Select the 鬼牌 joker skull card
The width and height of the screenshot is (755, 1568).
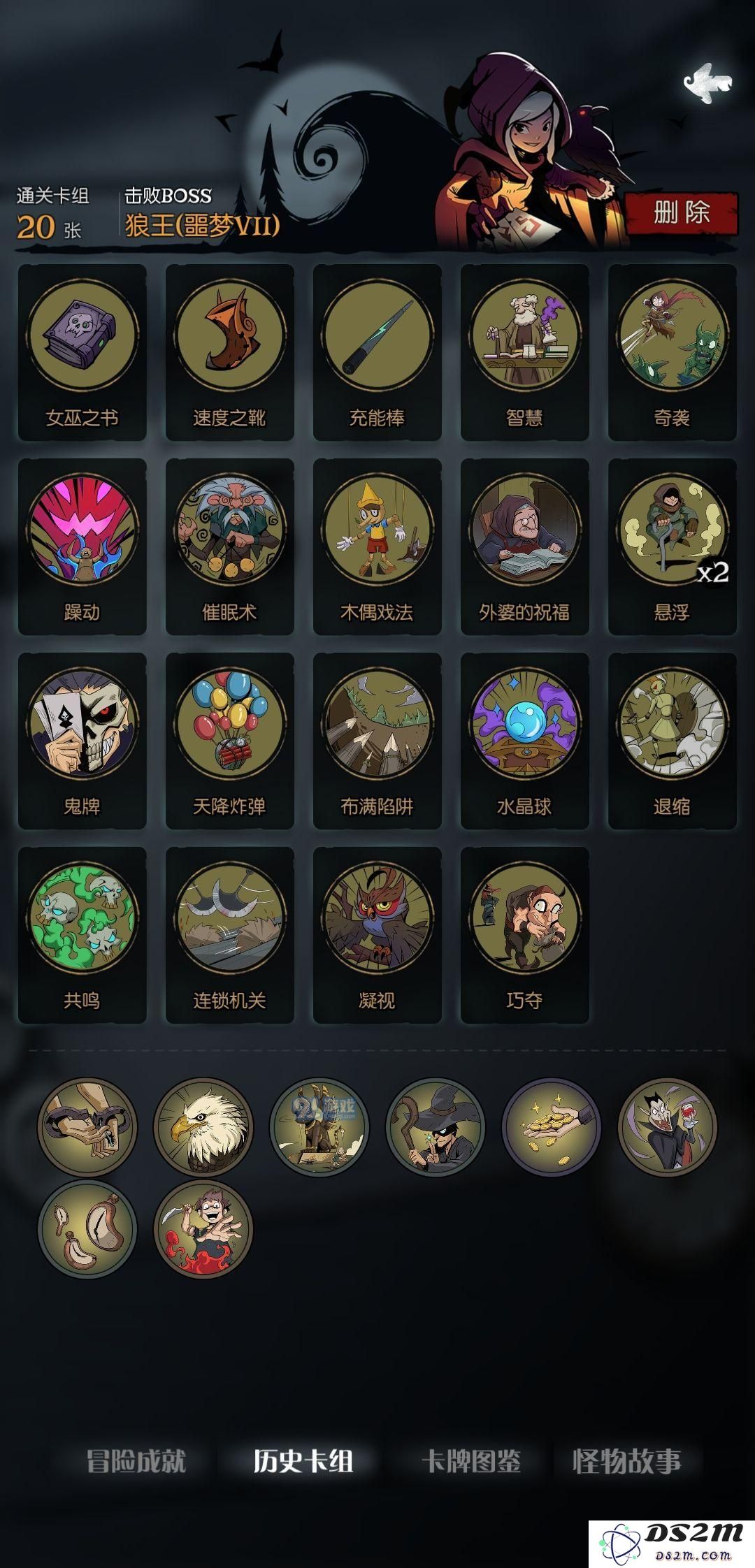pos(82,741)
